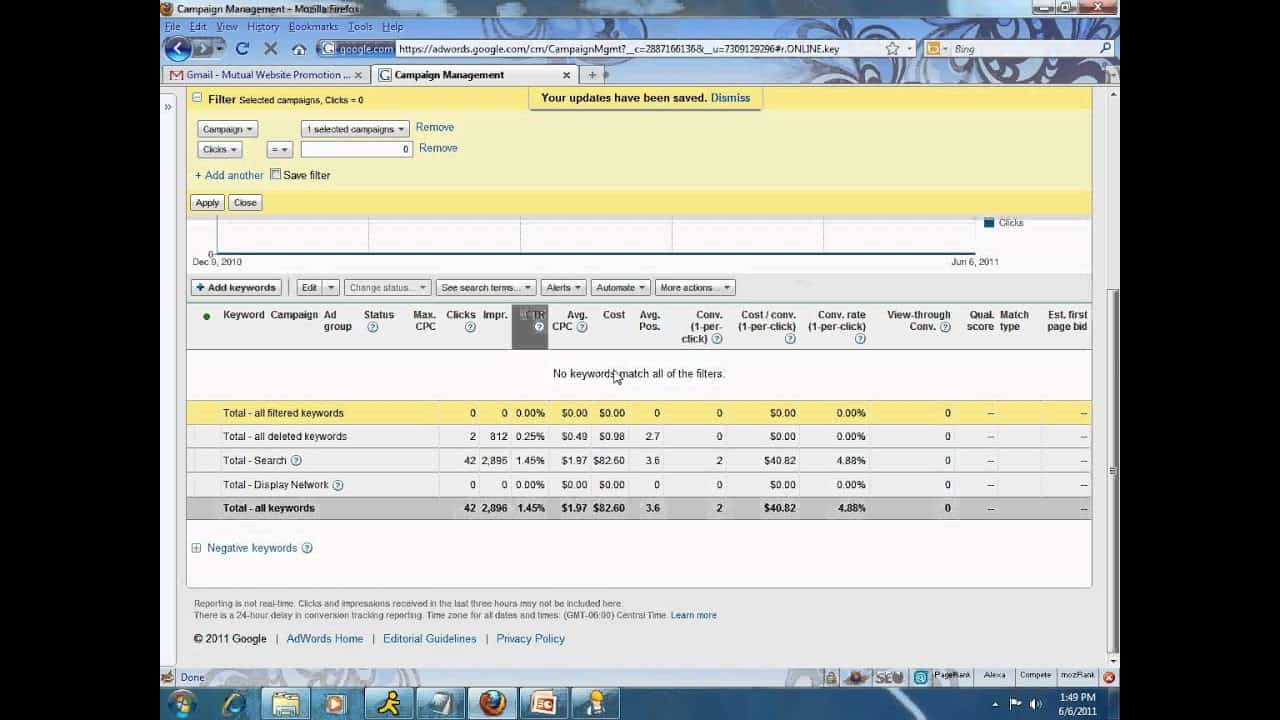
Task: Open PowerPoint from the taskbar
Action: [x=543, y=703]
